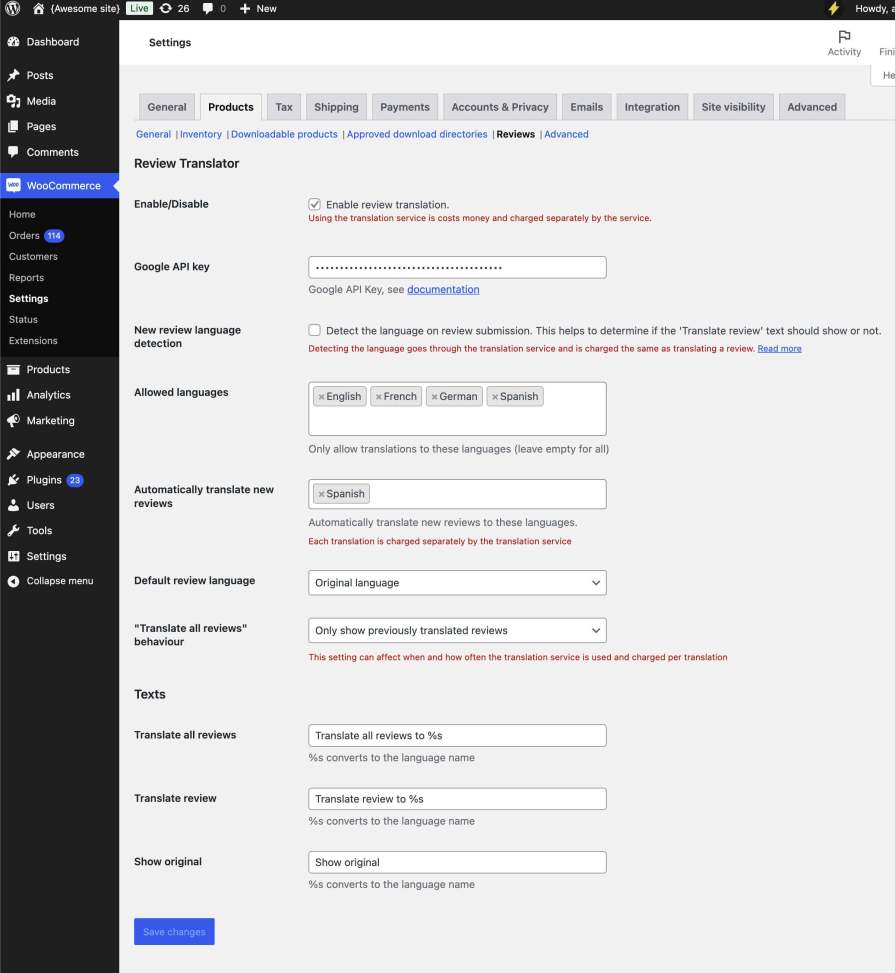Remove Spanish from allowed languages
Viewport: 895px width, 973px height.
tap(495, 397)
